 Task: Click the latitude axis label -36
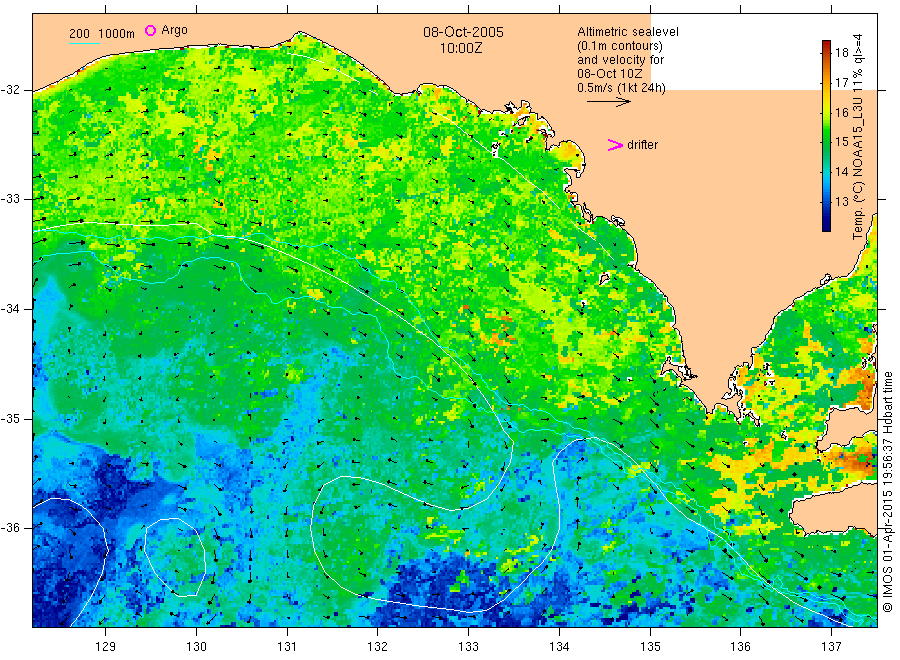(10, 527)
